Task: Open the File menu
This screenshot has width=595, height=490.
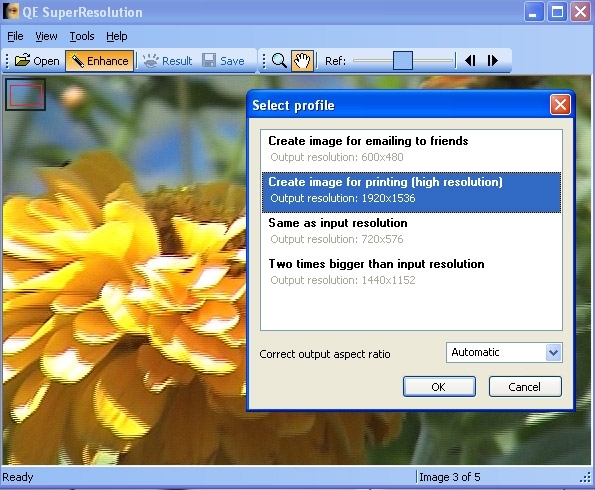Action: 15,36
